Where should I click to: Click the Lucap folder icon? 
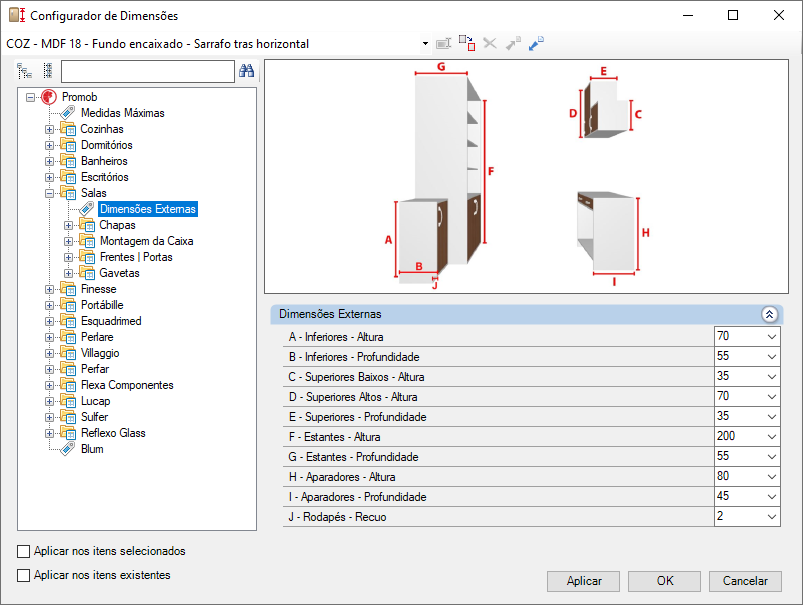coord(68,401)
